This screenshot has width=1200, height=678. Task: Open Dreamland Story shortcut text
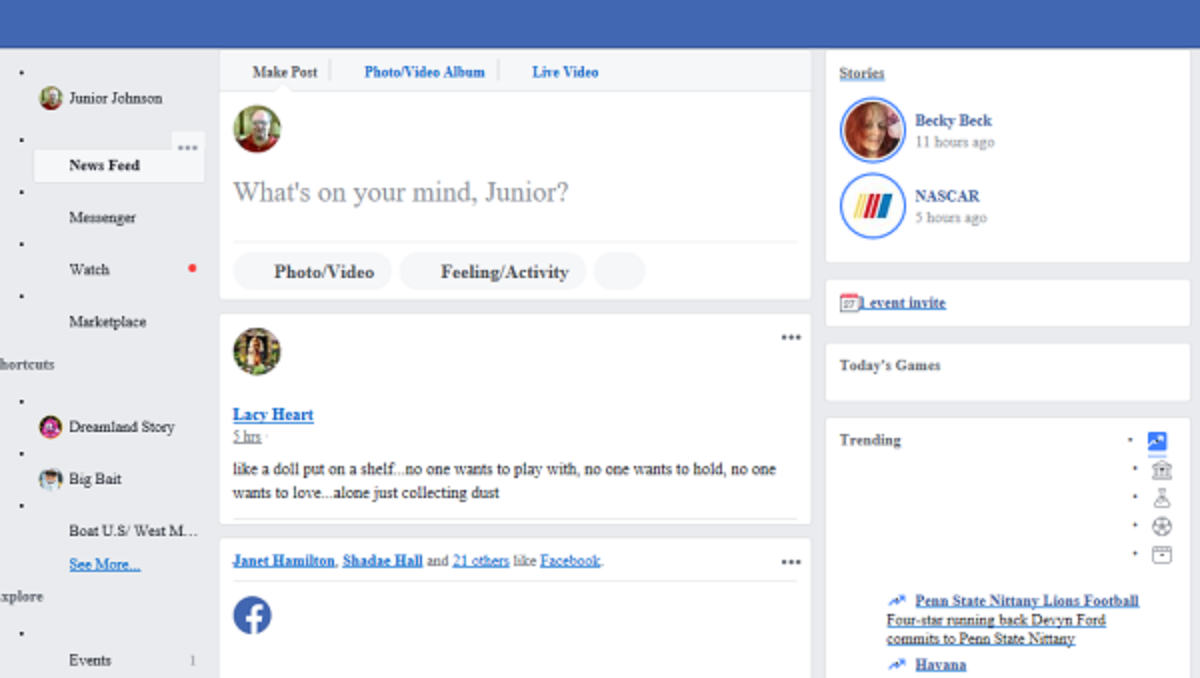pos(122,427)
